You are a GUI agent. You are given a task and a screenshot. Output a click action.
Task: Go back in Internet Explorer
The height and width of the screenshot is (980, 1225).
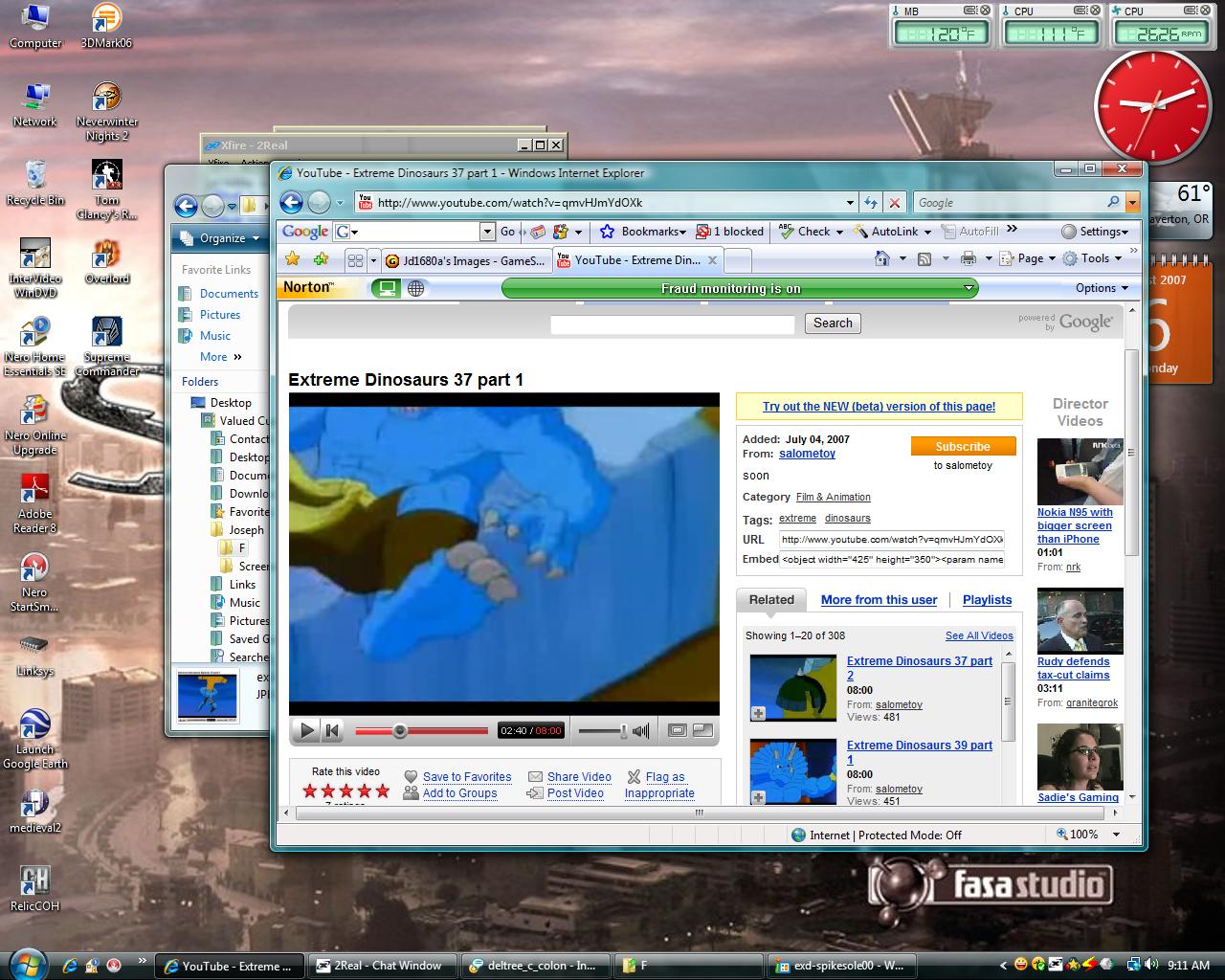tap(292, 202)
